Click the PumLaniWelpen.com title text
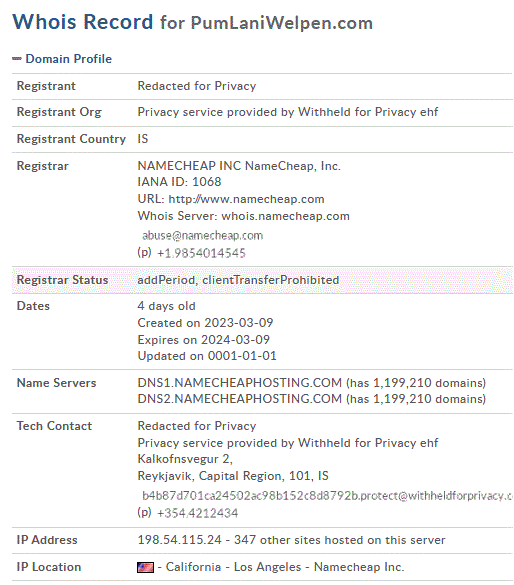The height and width of the screenshot is (585, 514). coord(282,23)
